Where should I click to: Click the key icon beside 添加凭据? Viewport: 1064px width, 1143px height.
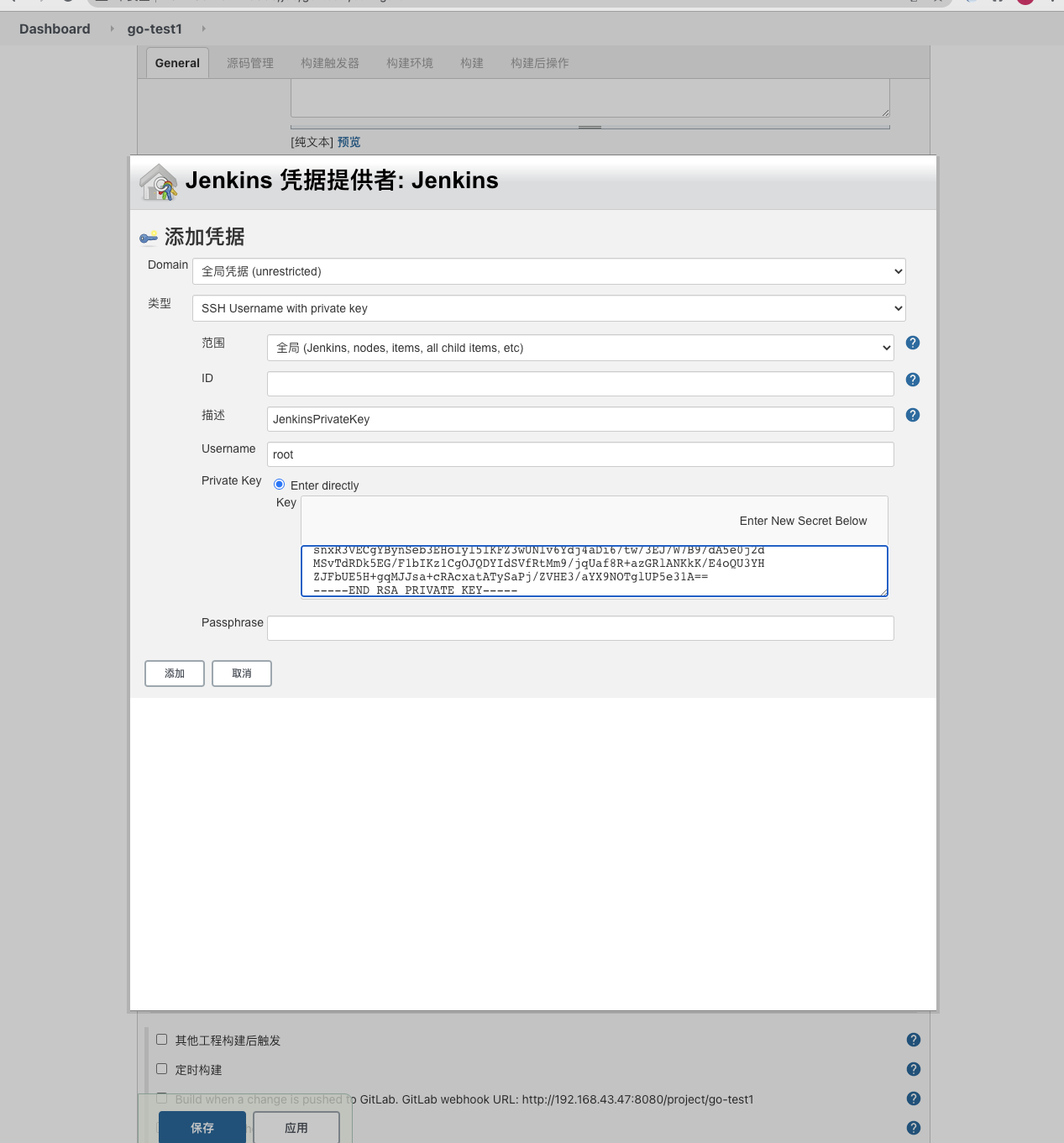tap(149, 238)
